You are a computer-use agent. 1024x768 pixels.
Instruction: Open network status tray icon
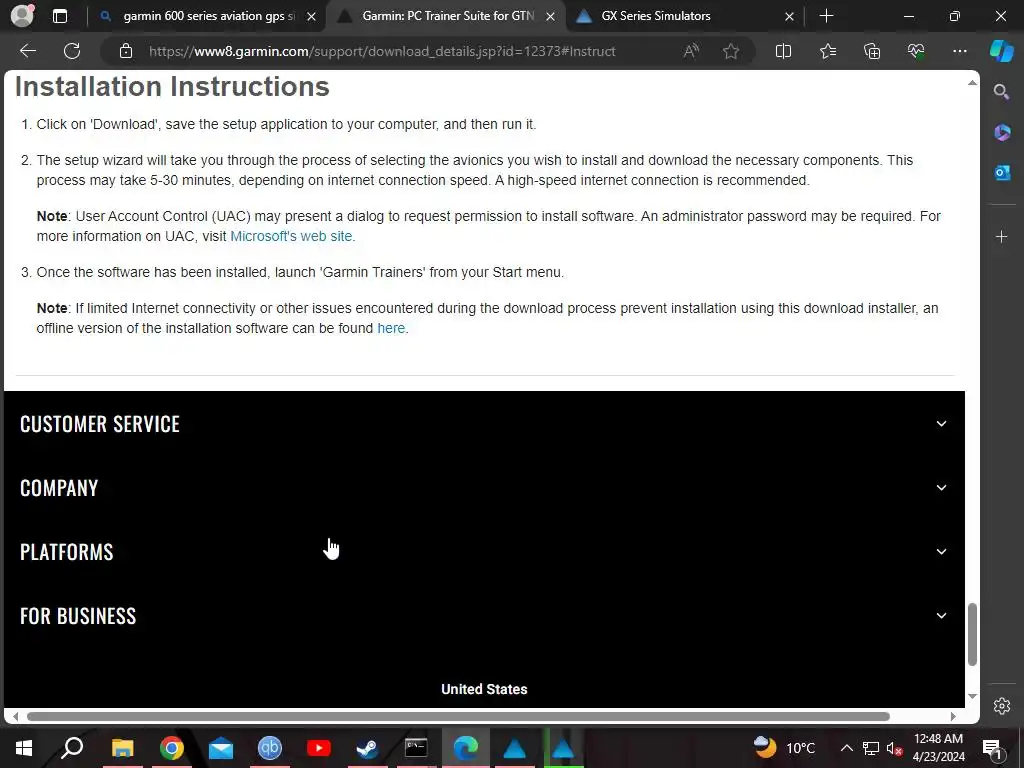tap(871, 748)
